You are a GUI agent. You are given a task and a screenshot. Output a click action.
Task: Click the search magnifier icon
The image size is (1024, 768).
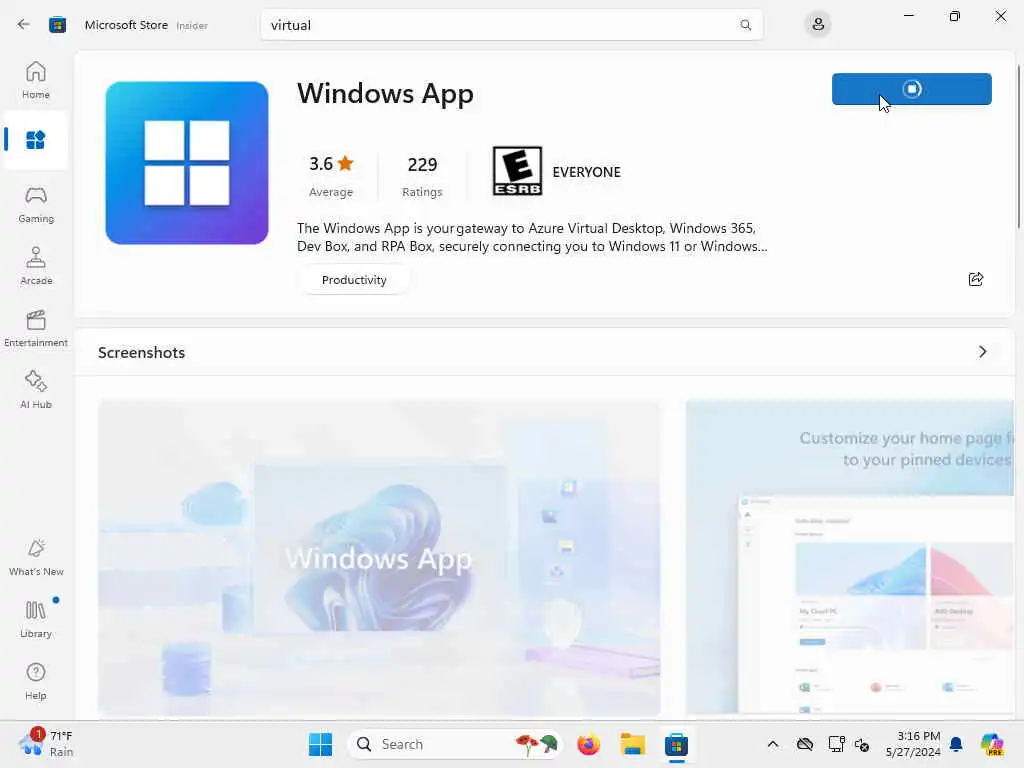pos(745,25)
